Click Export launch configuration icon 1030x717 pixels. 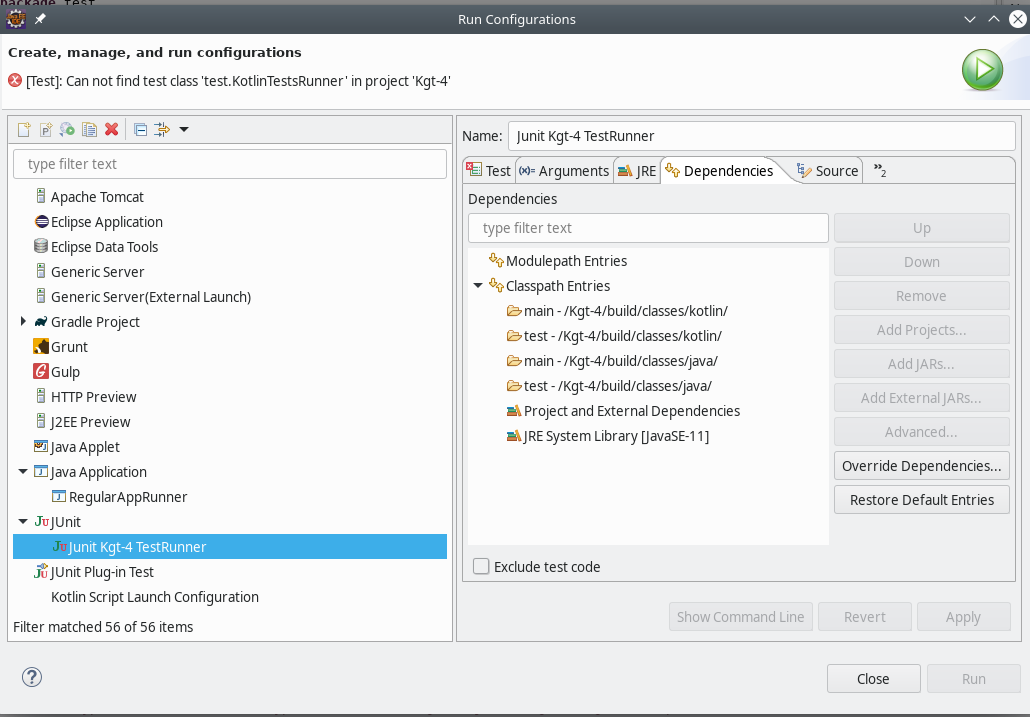[x=67, y=129]
